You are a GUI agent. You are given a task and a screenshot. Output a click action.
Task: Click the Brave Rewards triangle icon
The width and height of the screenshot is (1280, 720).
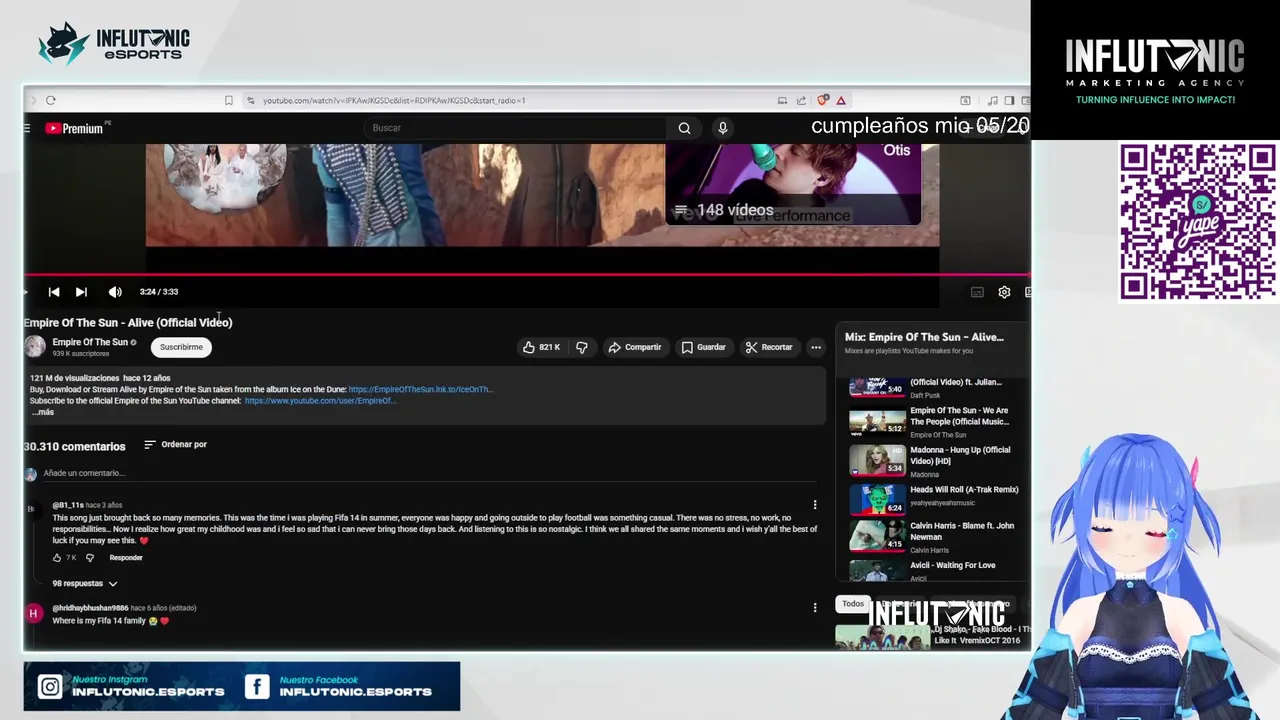(841, 100)
